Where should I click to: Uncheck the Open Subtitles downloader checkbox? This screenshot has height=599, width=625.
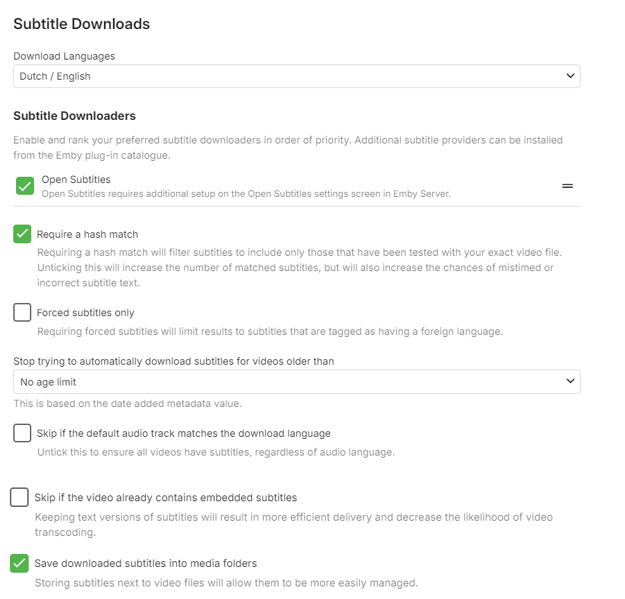tap(25, 186)
